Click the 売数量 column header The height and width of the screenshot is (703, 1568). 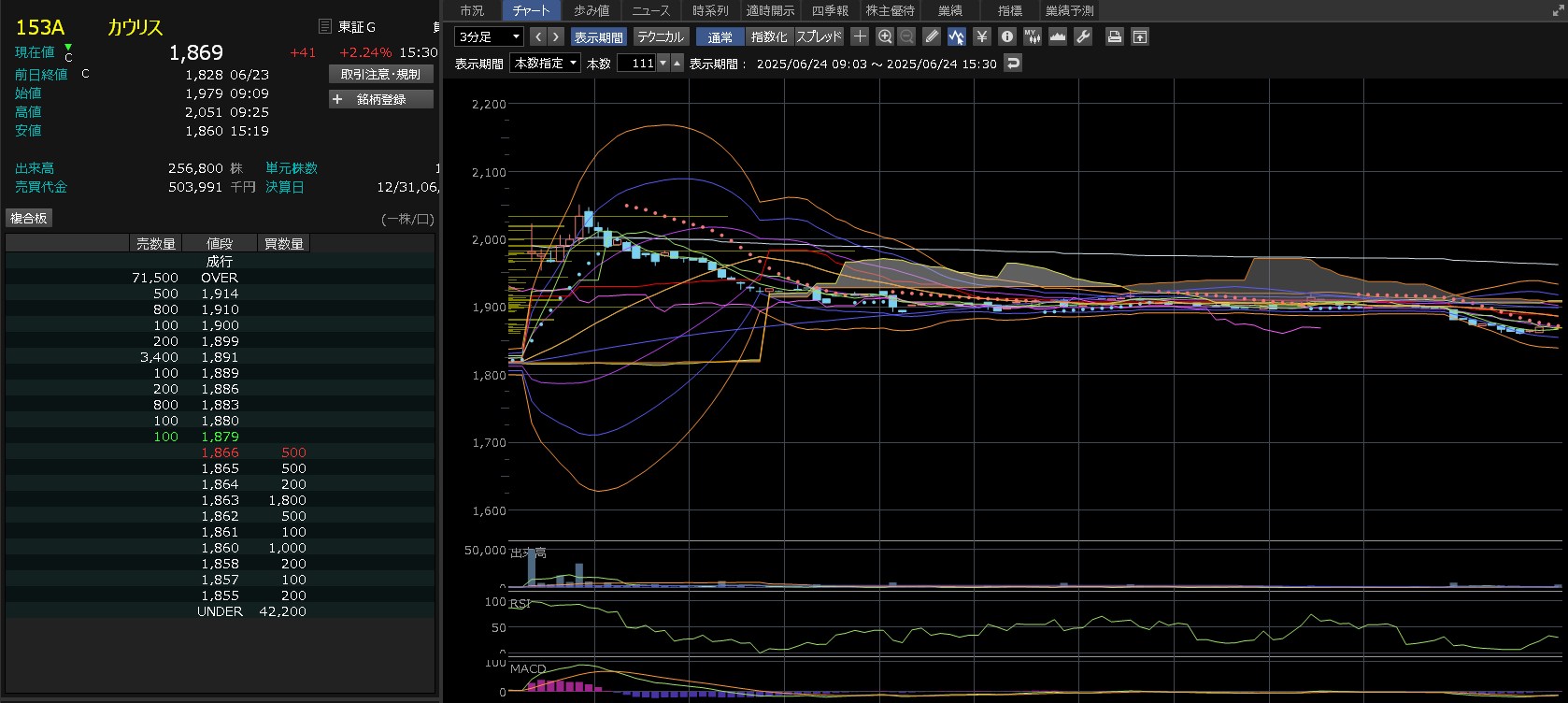(x=155, y=243)
